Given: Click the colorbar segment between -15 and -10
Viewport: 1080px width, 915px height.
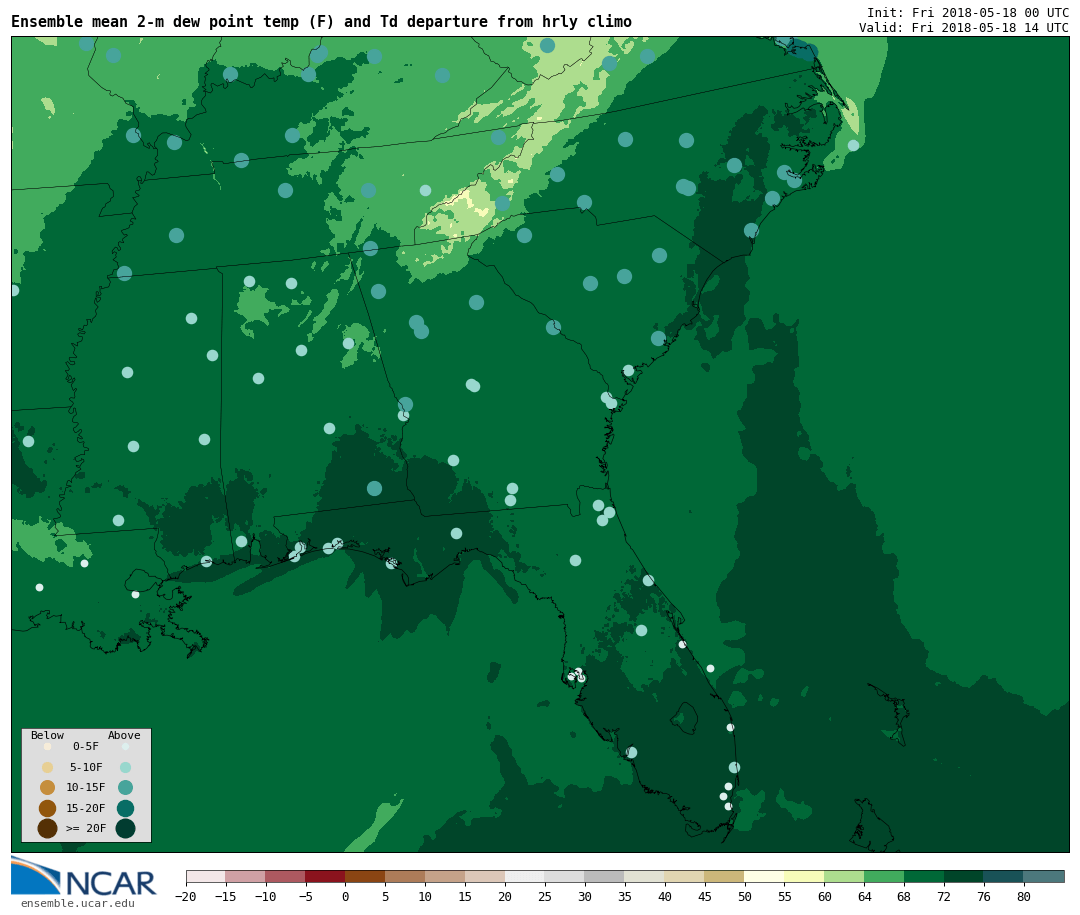Looking at the screenshot, I should coord(245,876).
